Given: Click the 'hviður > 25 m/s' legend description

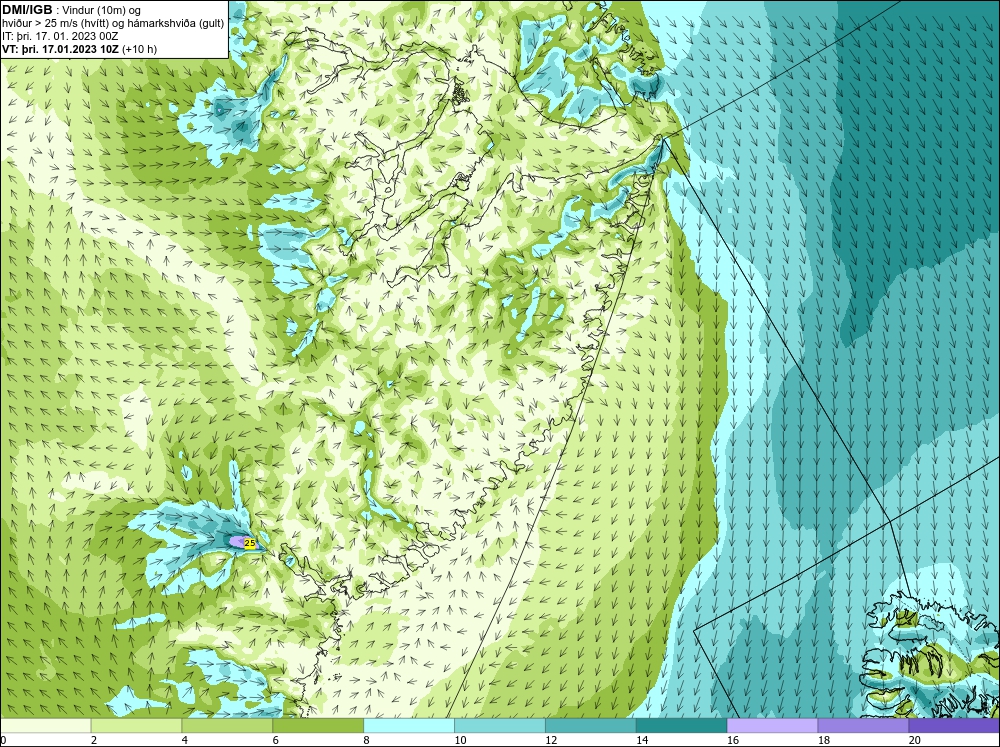Looking at the screenshot, I should pos(113,24).
